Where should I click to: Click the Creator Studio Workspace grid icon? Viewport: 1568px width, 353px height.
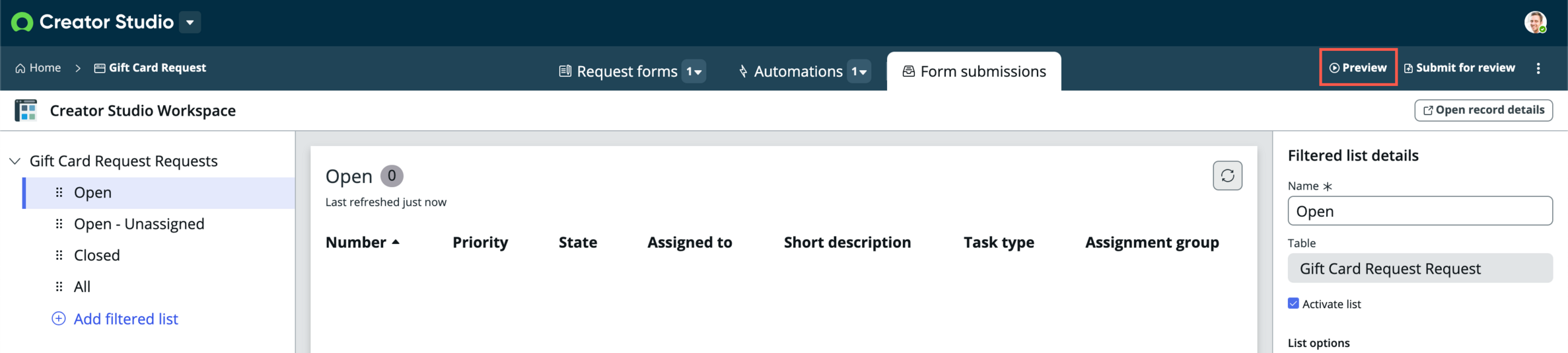point(26,110)
